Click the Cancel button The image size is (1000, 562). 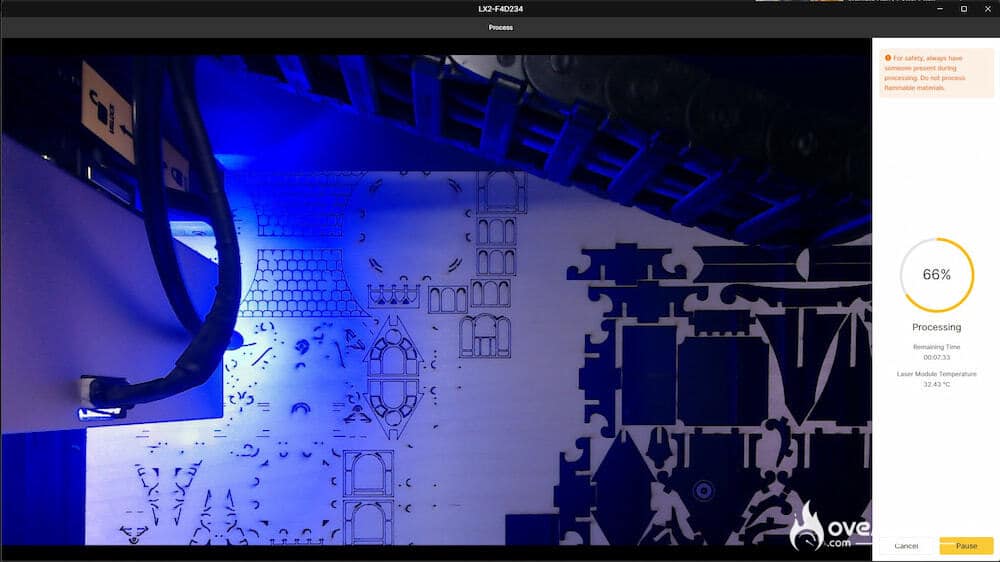pyautogui.click(x=906, y=545)
